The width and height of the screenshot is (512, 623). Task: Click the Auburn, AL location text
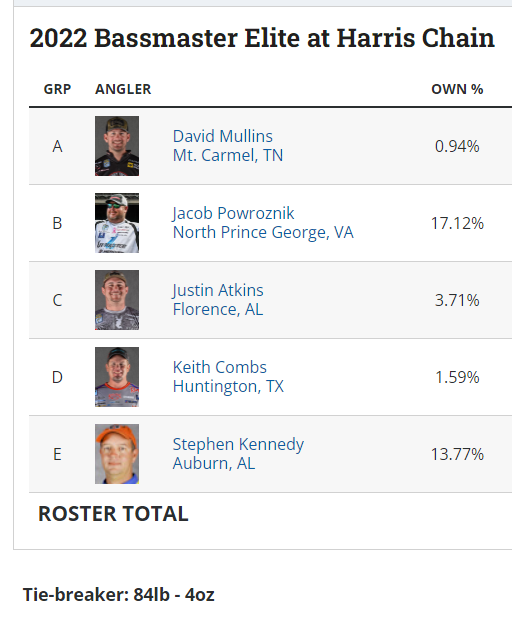214,463
